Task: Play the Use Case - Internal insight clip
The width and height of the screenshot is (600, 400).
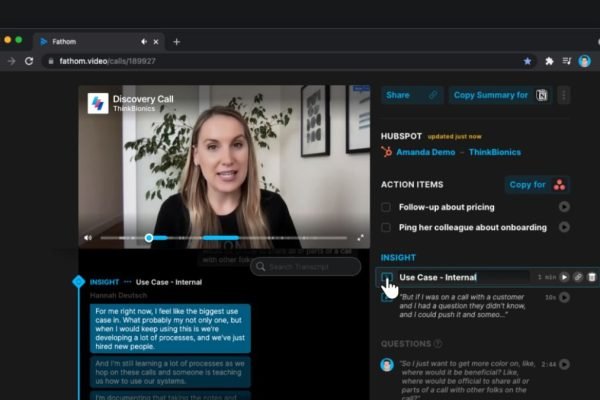Action: tap(564, 277)
